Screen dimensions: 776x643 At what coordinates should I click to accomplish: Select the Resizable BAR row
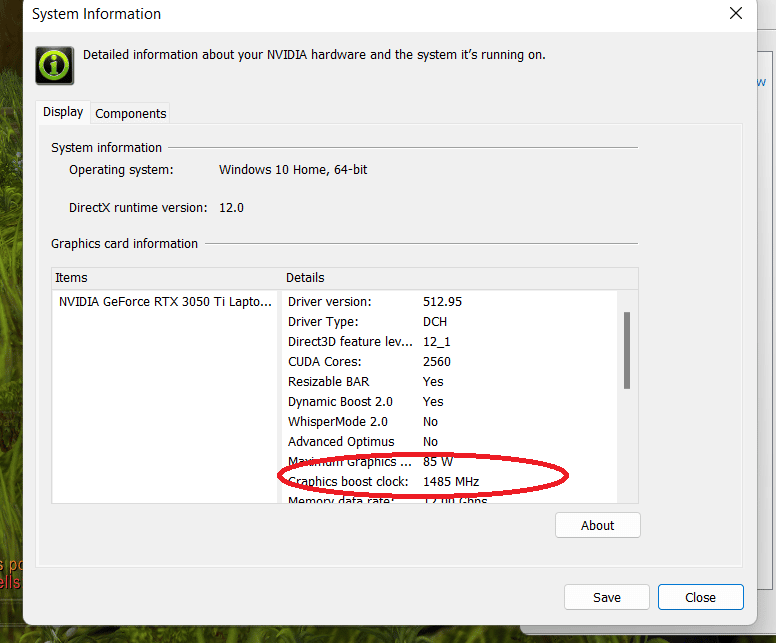pyautogui.click(x=450, y=382)
